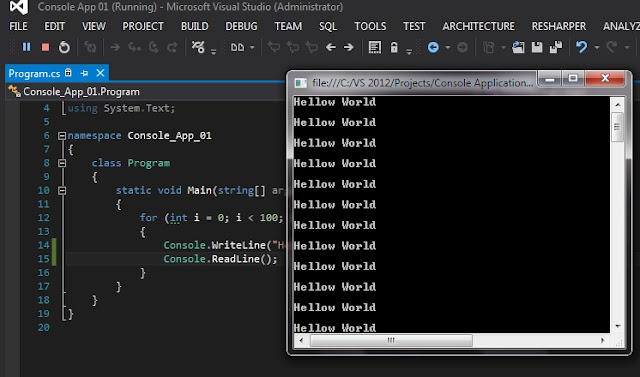This screenshot has height=377, width=640.
Task: Click the document list toolbar icon
Action: point(375,47)
